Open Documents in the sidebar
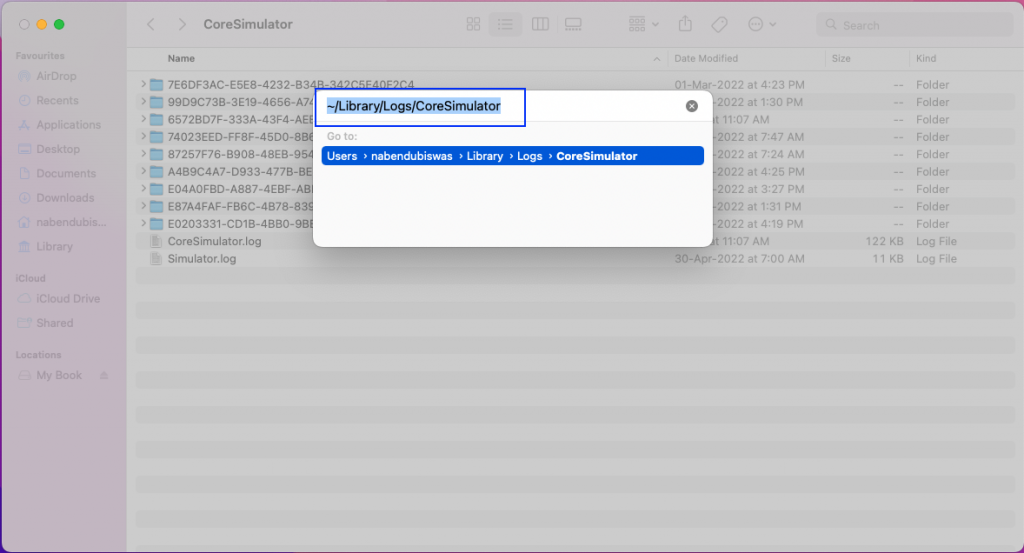This screenshot has height=553, width=1024. pyautogui.click(x=66, y=174)
